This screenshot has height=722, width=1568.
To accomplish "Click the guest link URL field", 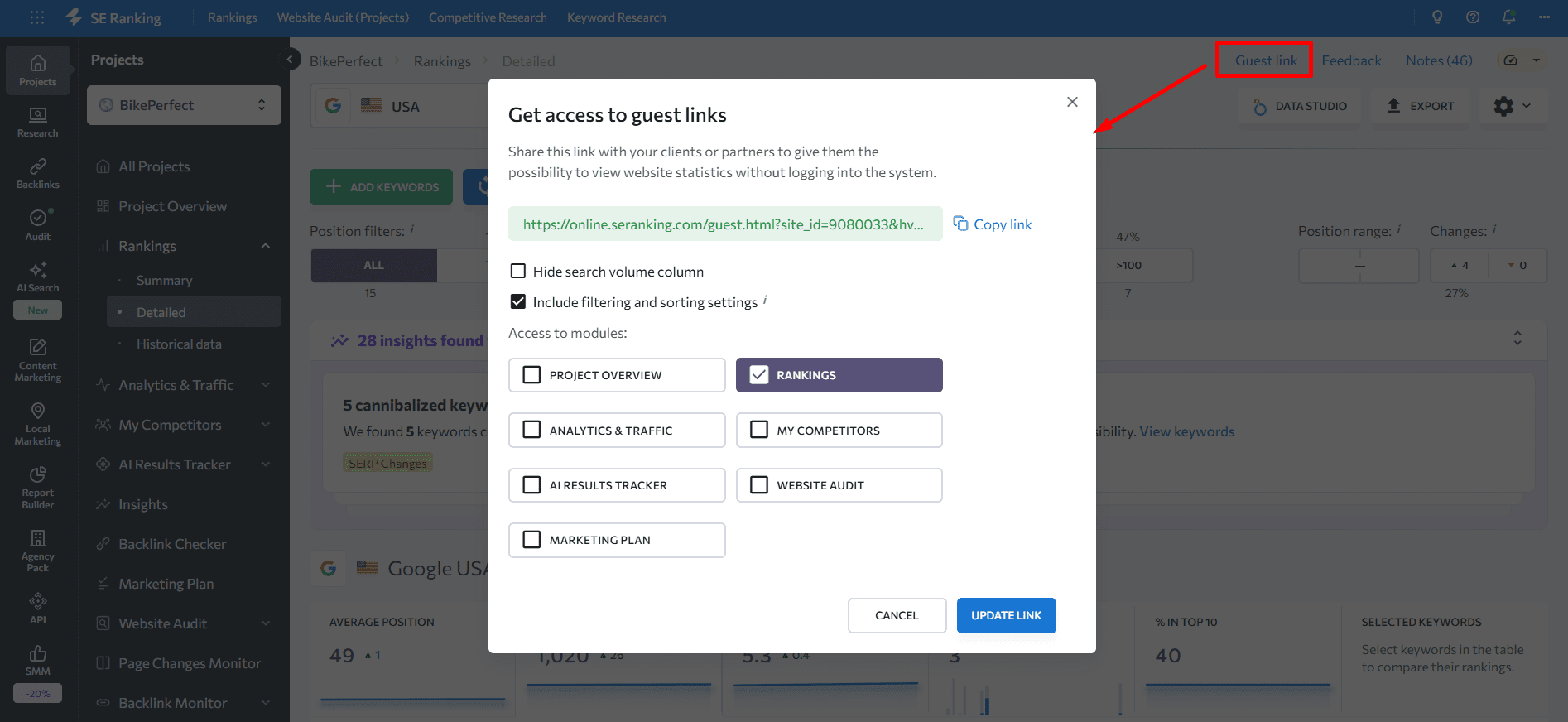I will click(x=725, y=224).
